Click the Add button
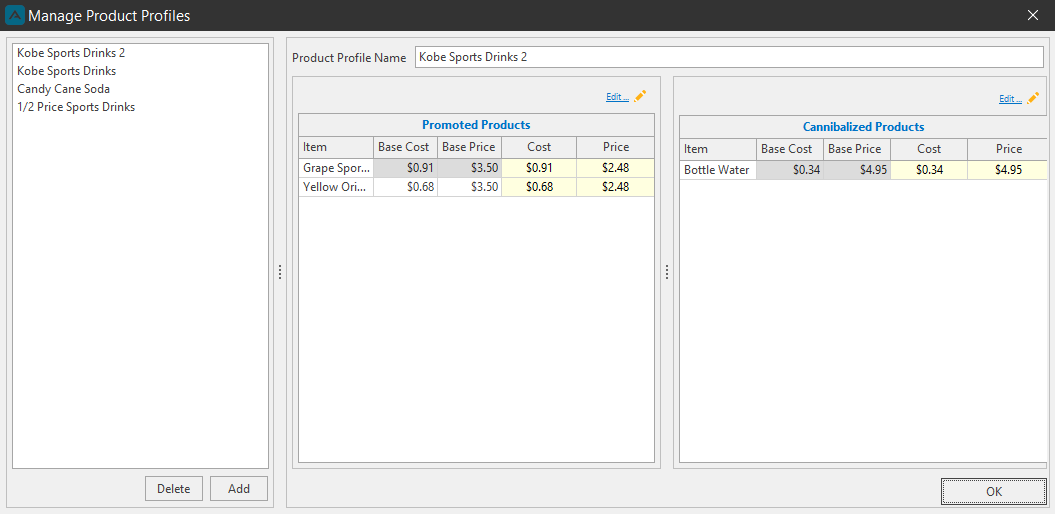1055x514 pixels. point(239,489)
